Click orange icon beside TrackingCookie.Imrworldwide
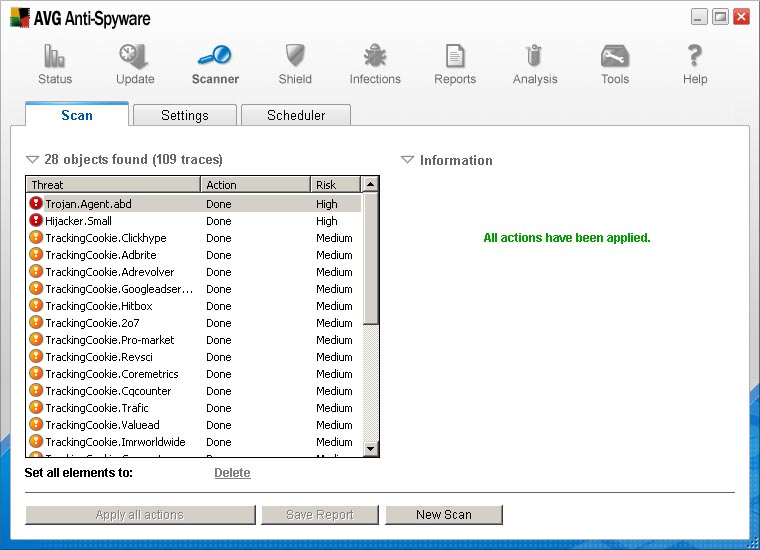The image size is (760, 550). [36, 441]
